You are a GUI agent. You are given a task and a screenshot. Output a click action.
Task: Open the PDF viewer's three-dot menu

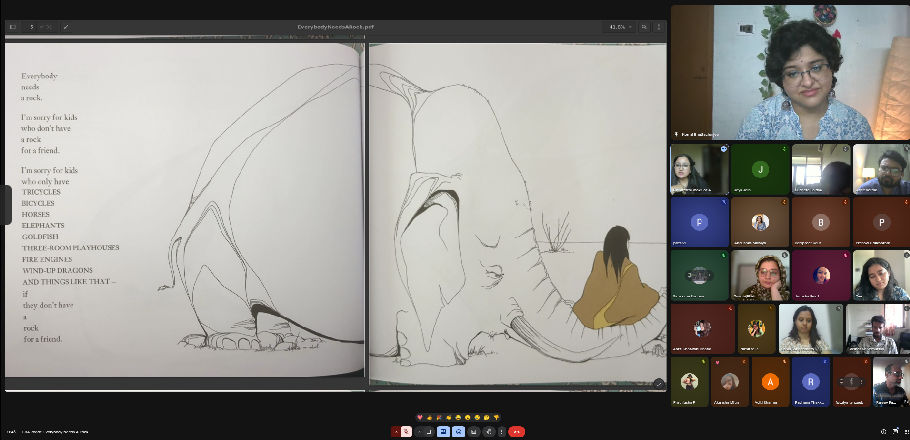[x=659, y=27]
